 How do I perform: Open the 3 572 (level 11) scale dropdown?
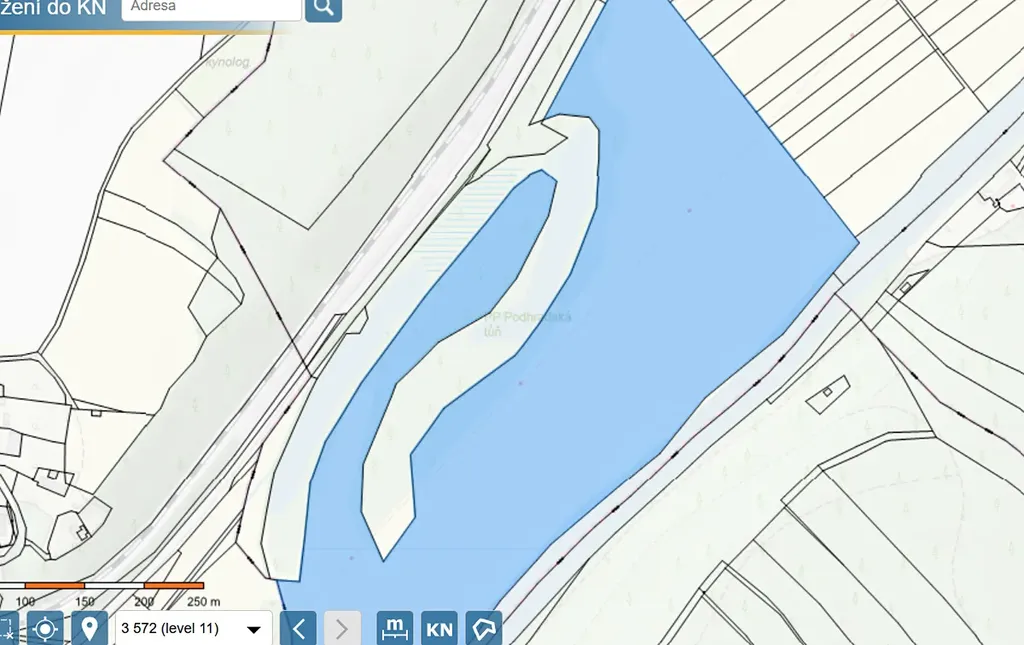coord(194,629)
